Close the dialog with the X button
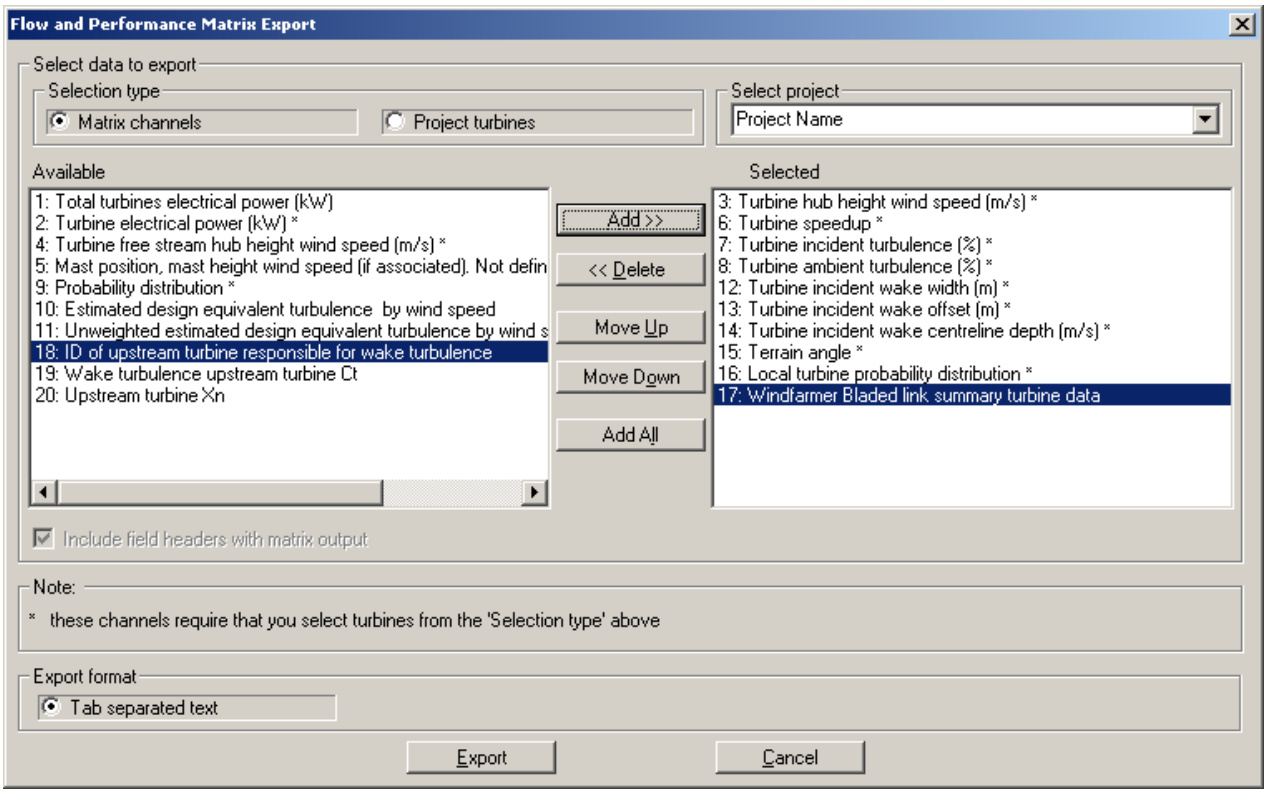This screenshot has width=1266, height=789. coord(1241,24)
